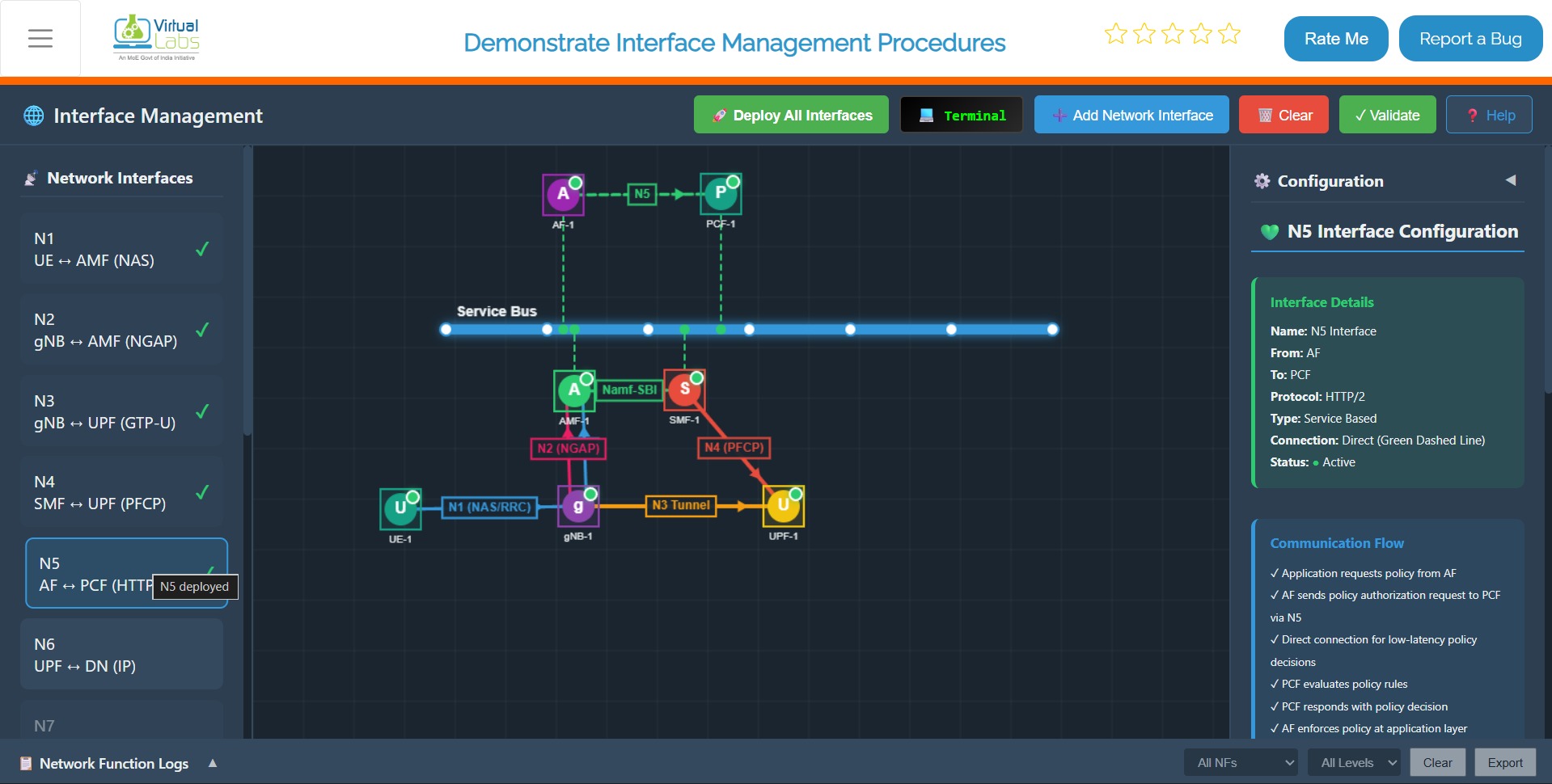This screenshot has height=784, width=1552.
Task: Select the N5 AF ↔ PCF interface
Action: 126,573
